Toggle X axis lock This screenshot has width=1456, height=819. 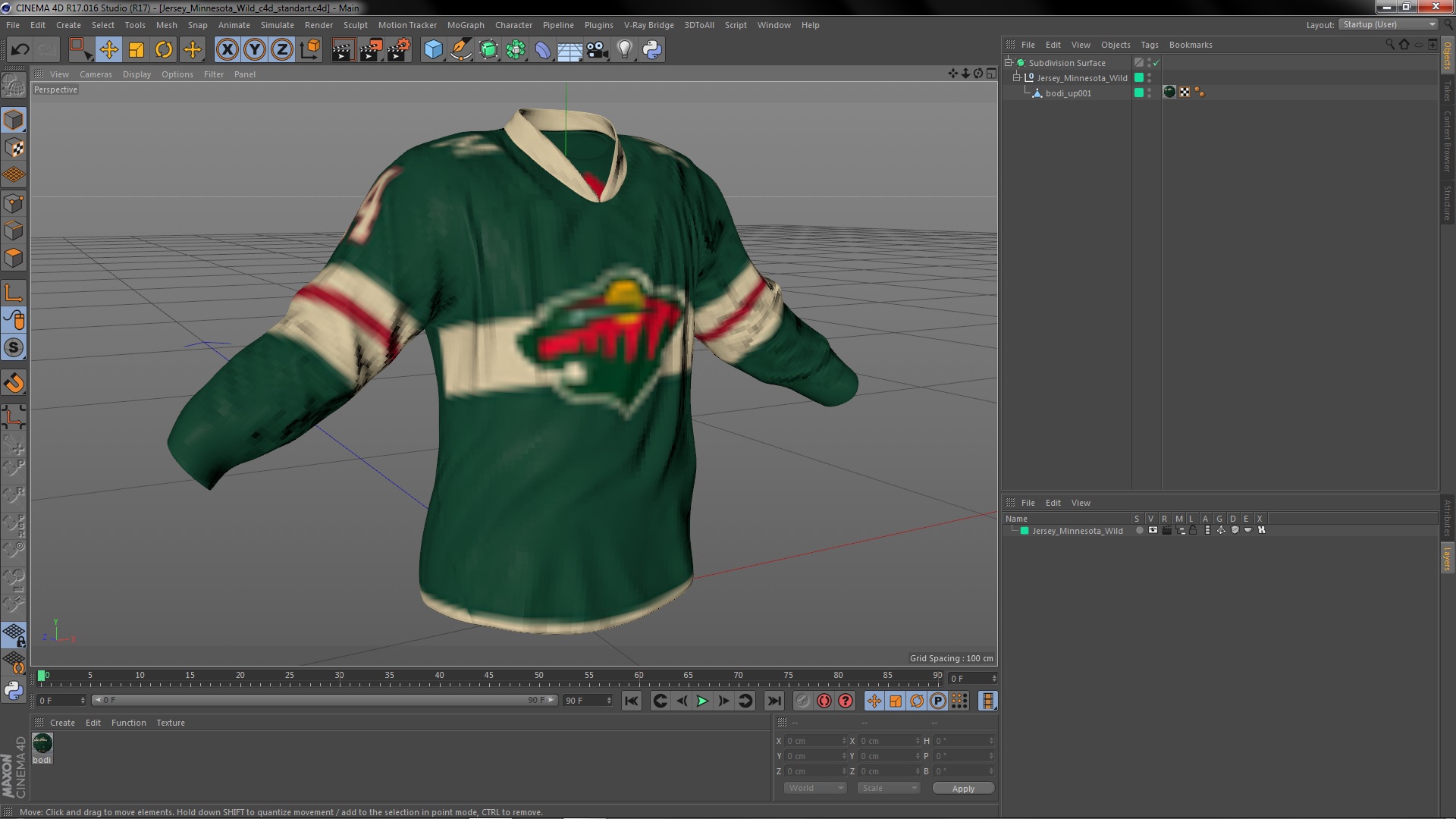coord(227,50)
